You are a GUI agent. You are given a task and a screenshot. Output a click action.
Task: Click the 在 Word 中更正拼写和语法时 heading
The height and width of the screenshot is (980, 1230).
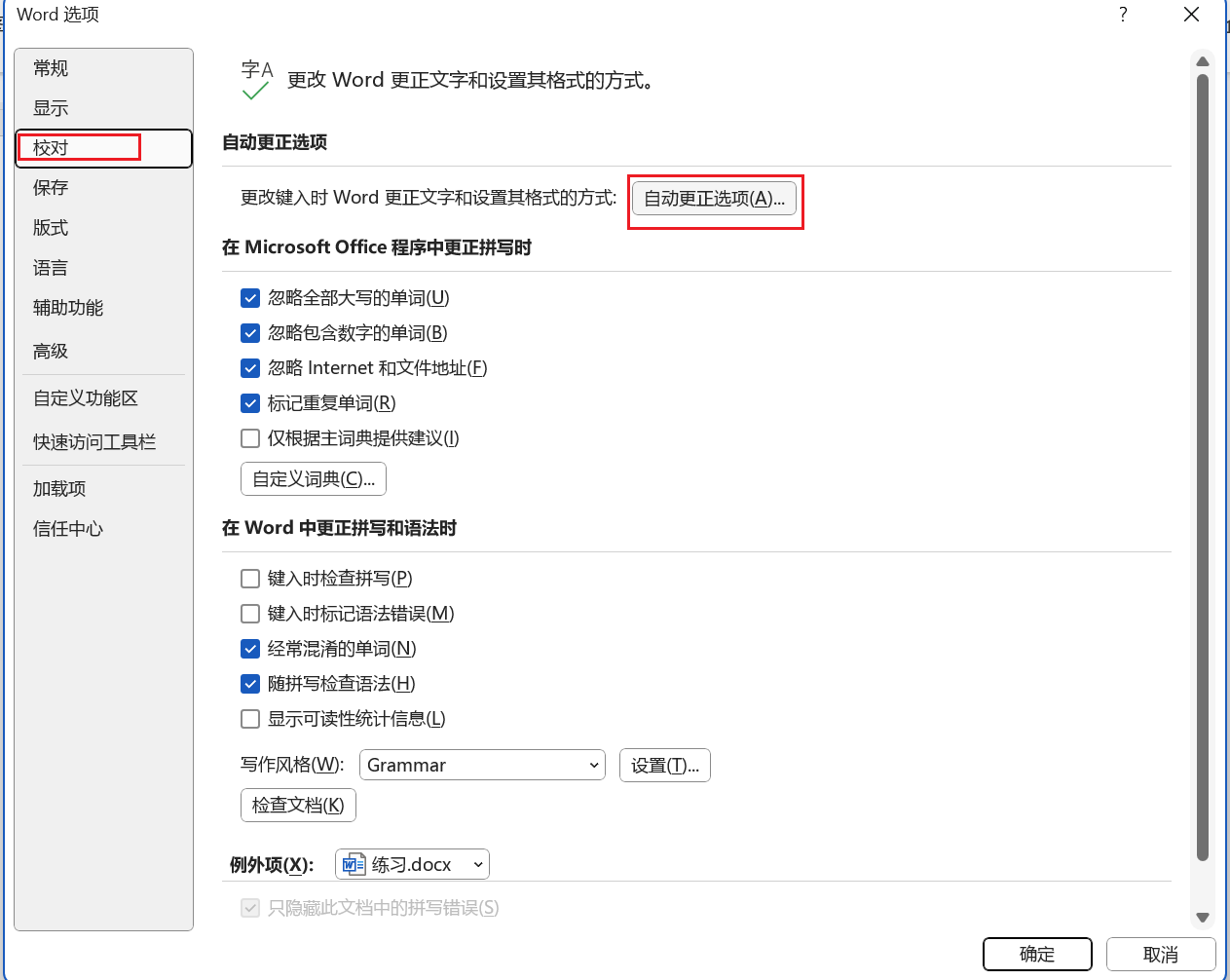tap(339, 528)
